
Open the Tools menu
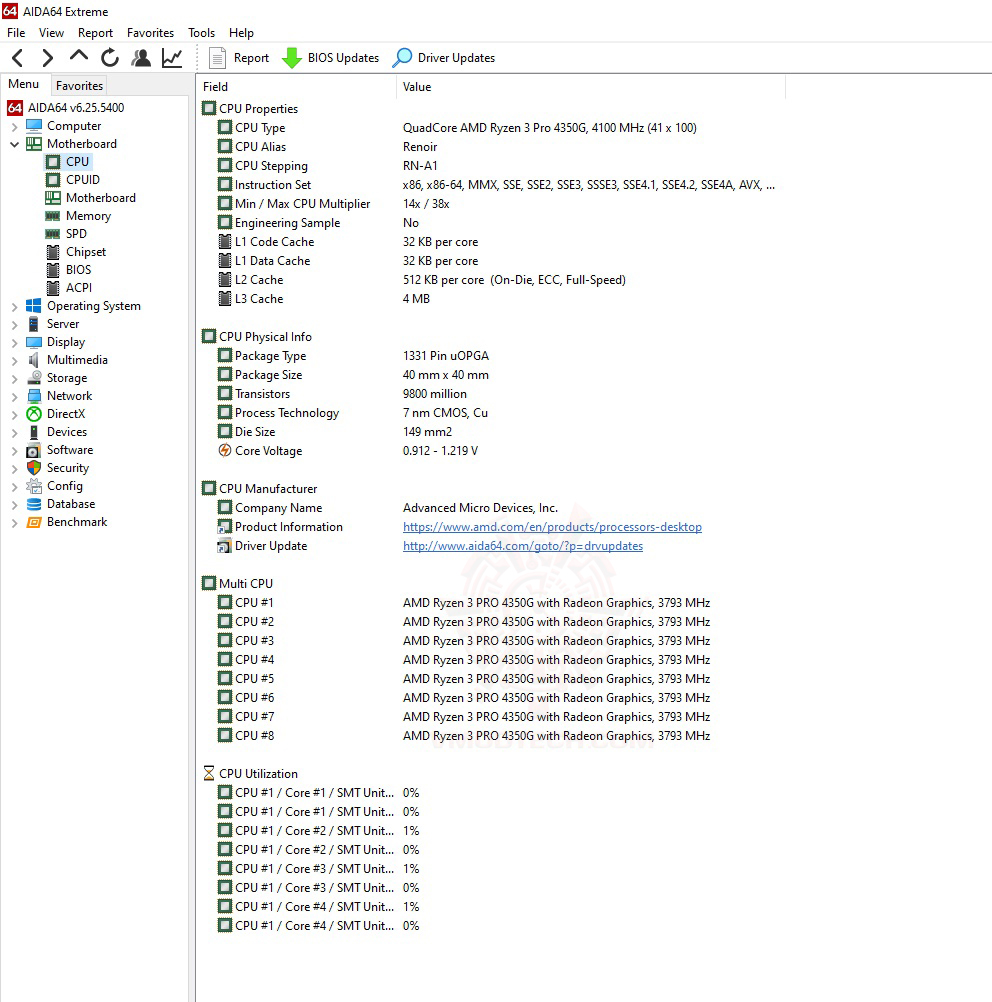201,33
